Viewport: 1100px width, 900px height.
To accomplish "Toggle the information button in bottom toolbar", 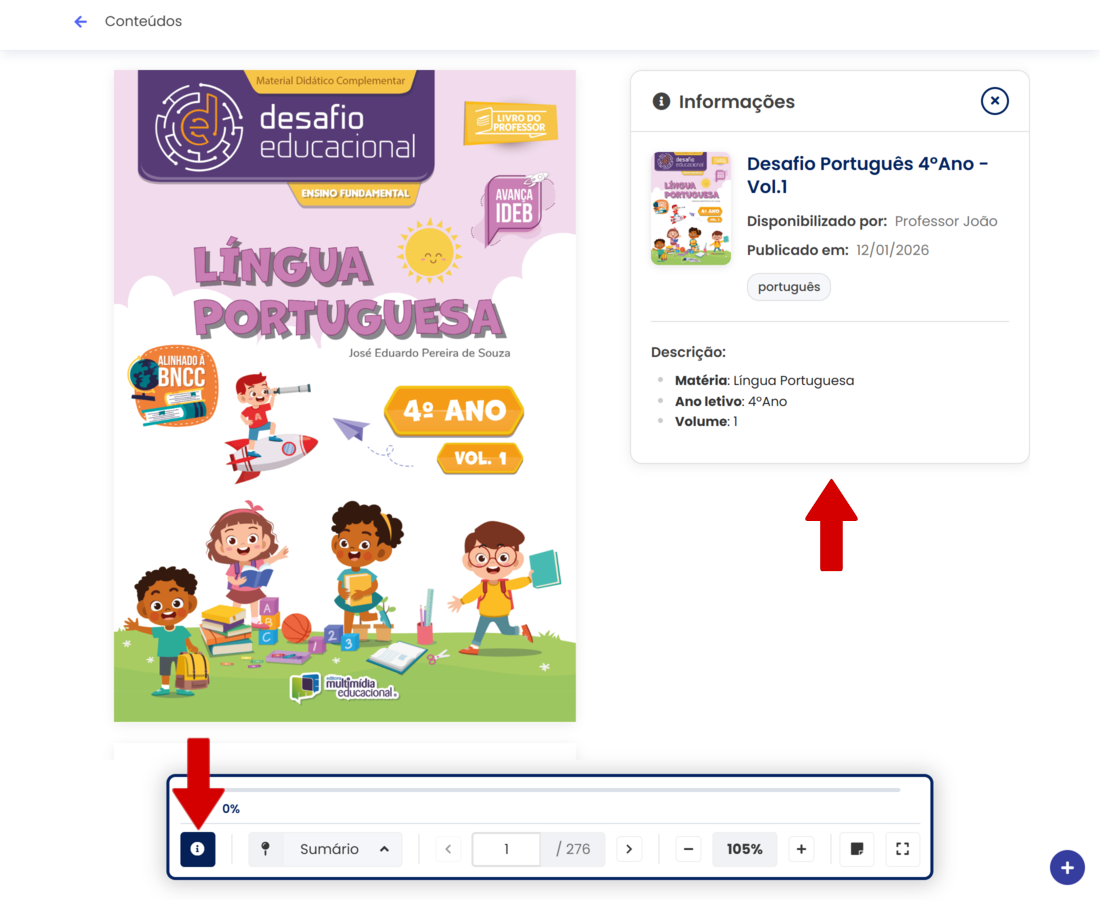I will [197, 849].
